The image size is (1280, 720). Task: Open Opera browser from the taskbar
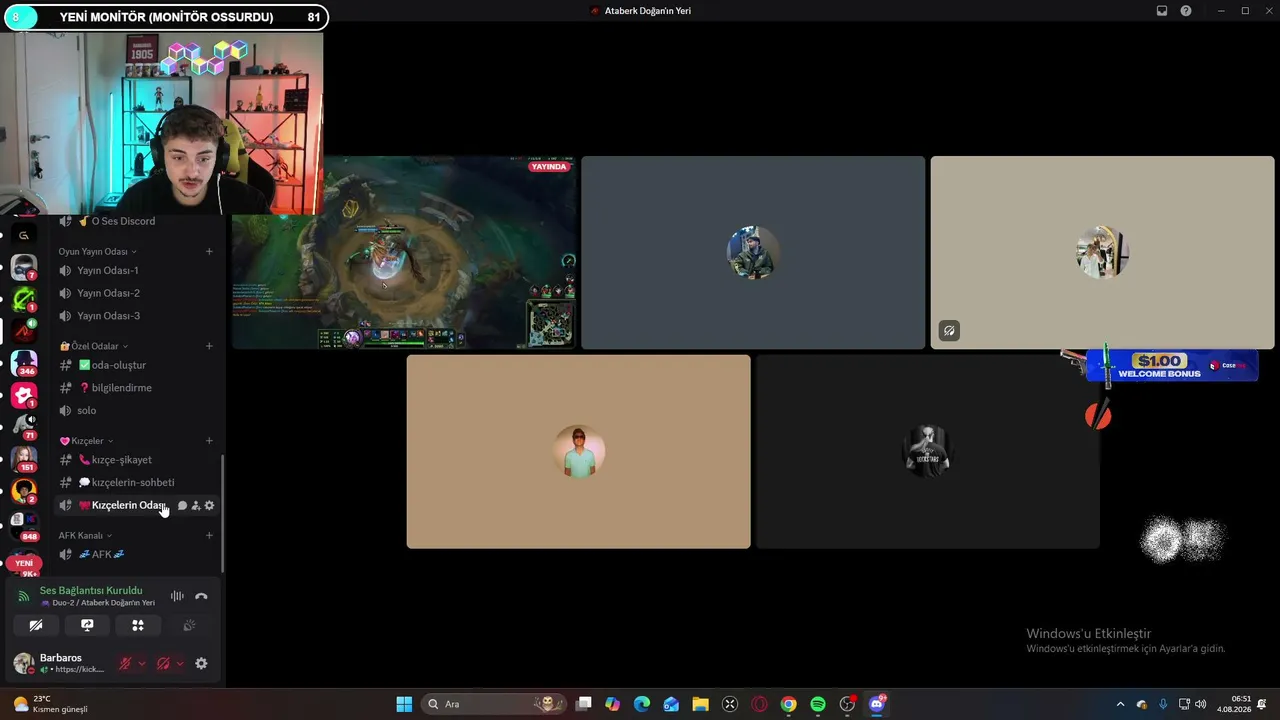pyautogui.click(x=759, y=704)
